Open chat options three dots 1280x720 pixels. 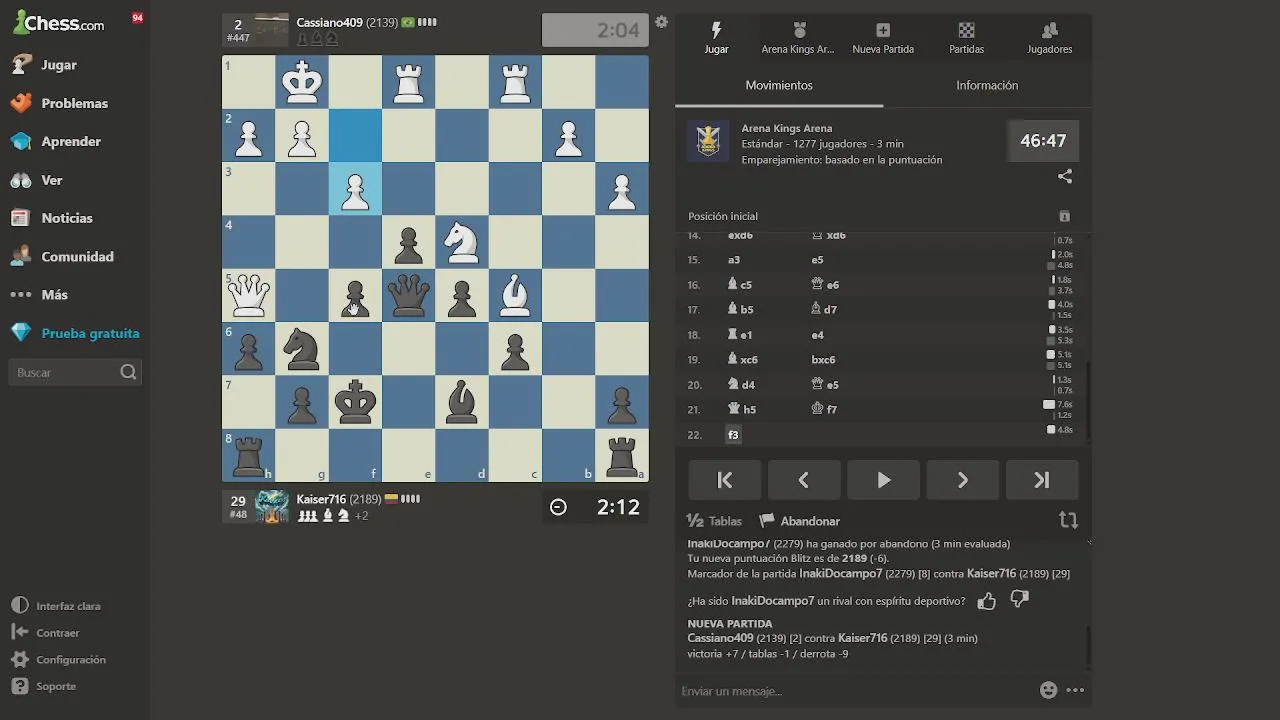[x=1075, y=690]
